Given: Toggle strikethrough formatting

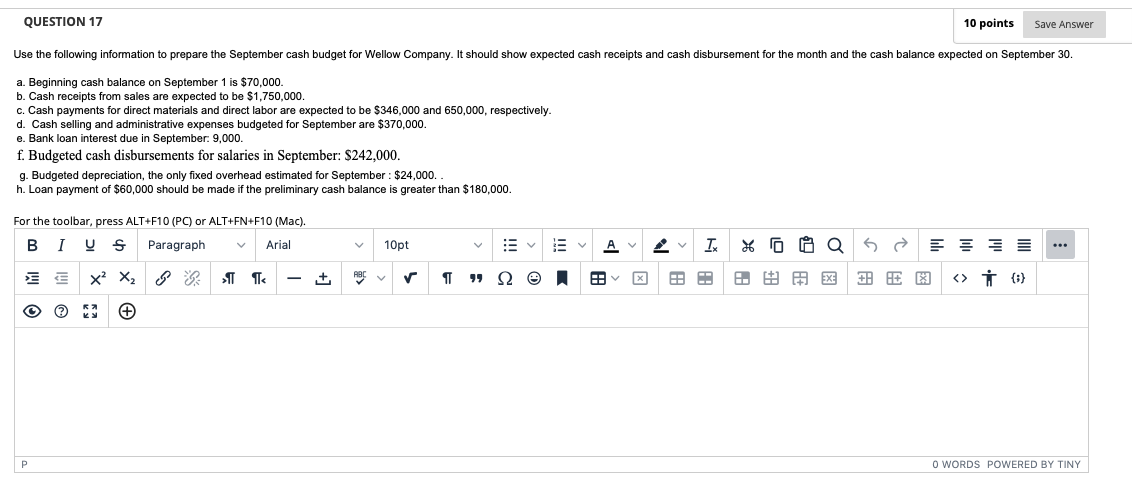Looking at the screenshot, I should point(120,246).
